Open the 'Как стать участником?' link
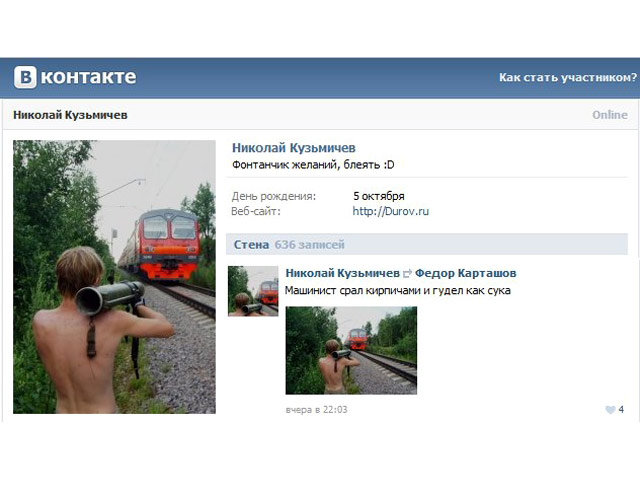This screenshot has width=640, height=480. [568, 77]
